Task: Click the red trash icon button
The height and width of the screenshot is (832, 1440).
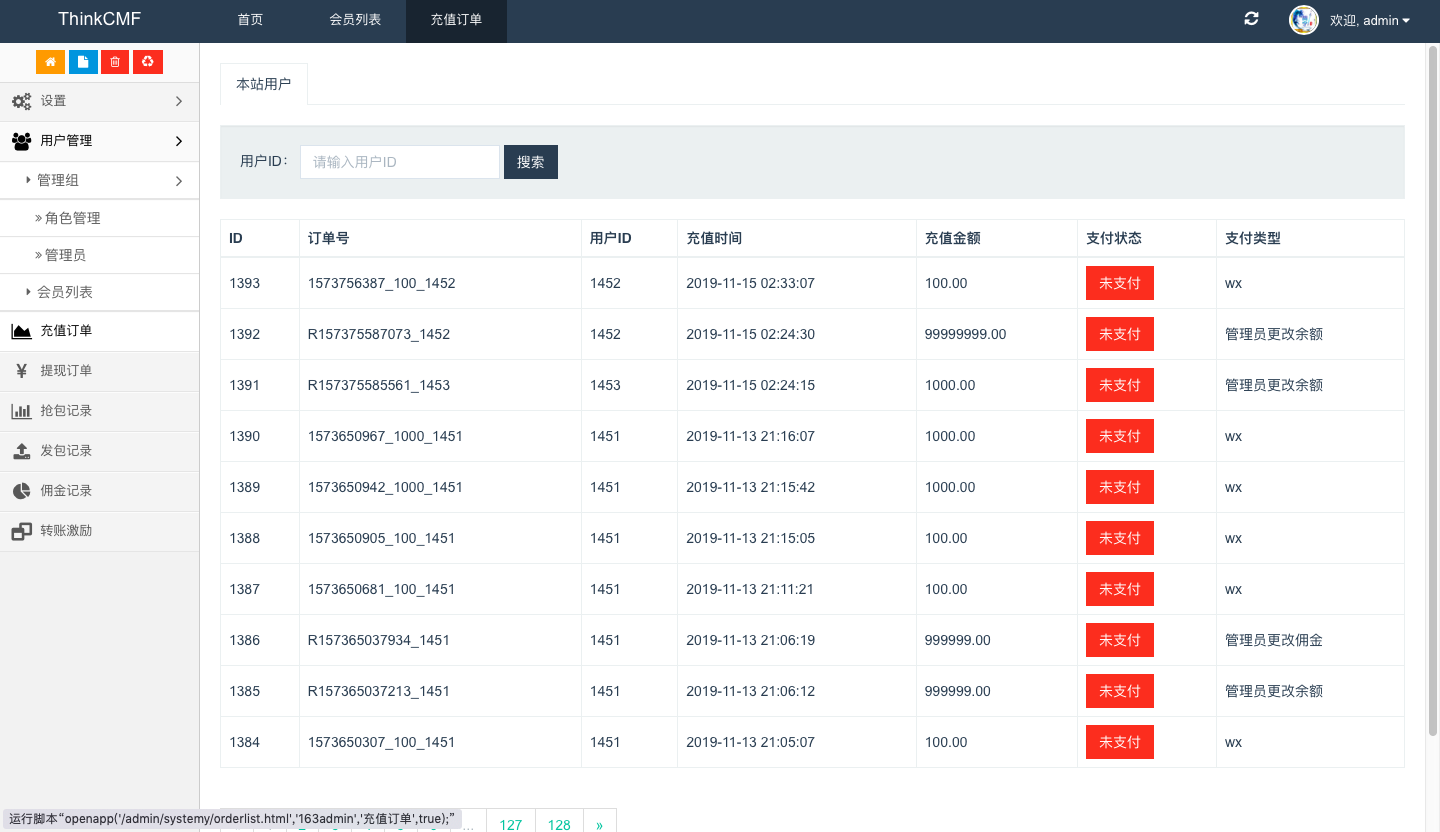Action: [x=115, y=62]
